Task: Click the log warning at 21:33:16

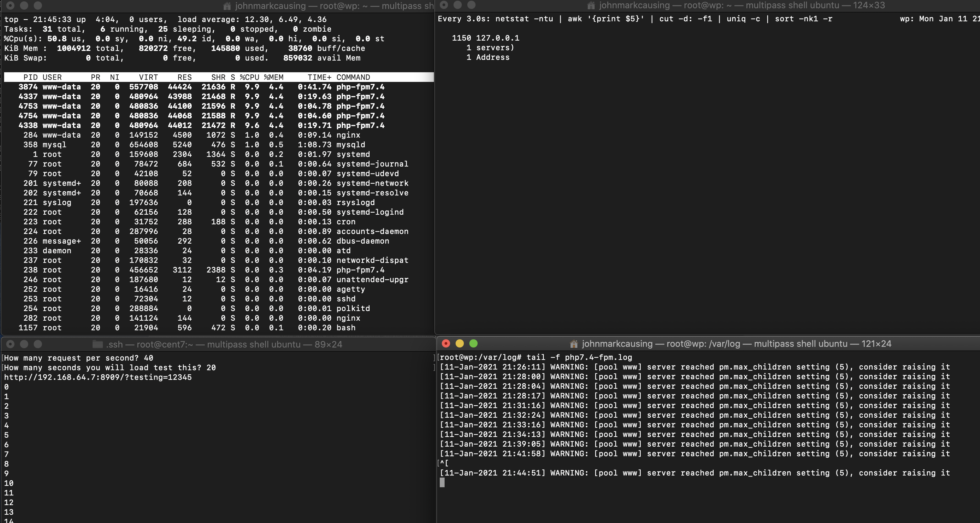Action: pos(694,425)
